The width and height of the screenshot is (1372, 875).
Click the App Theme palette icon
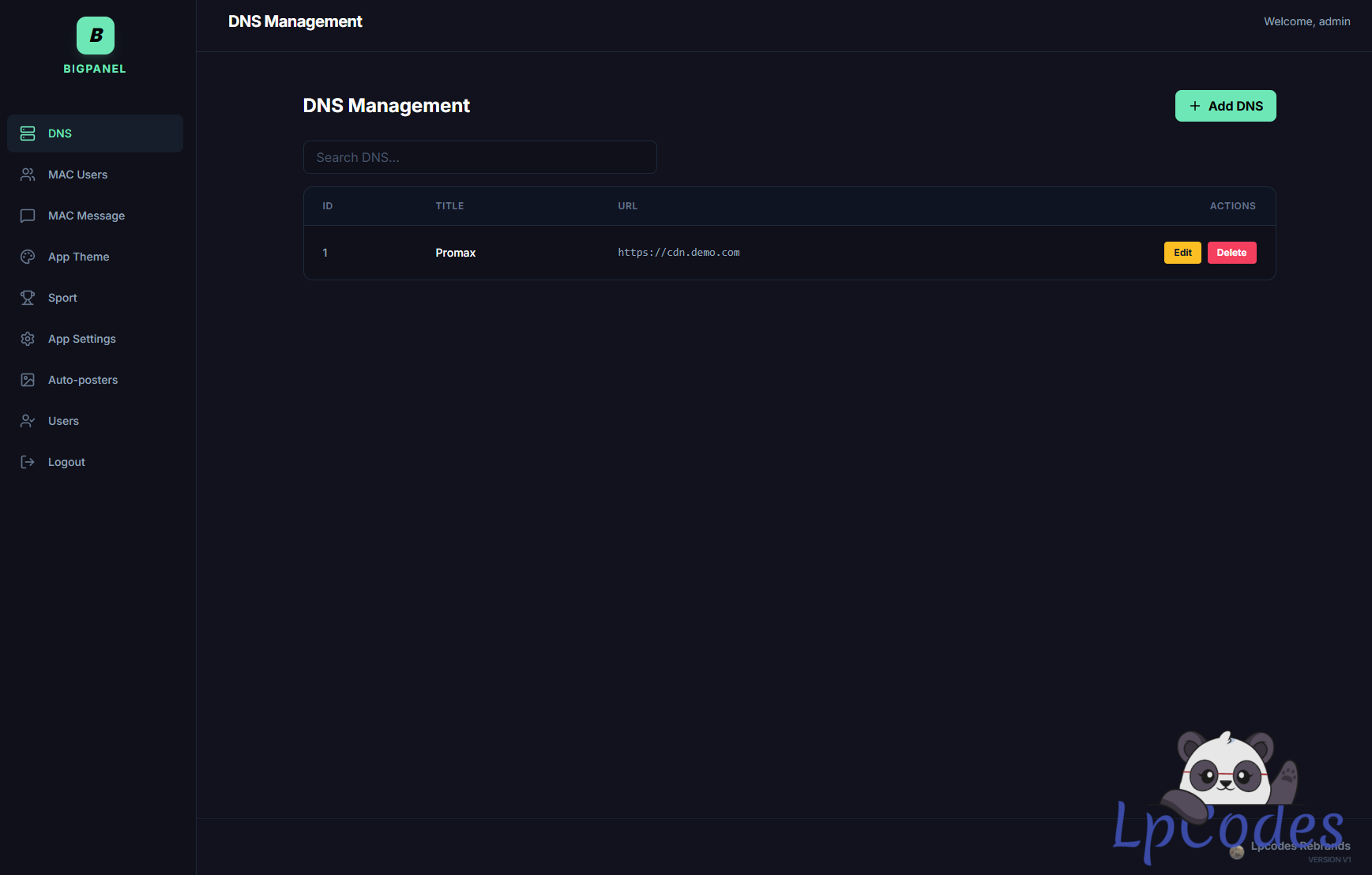(x=28, y=257)
